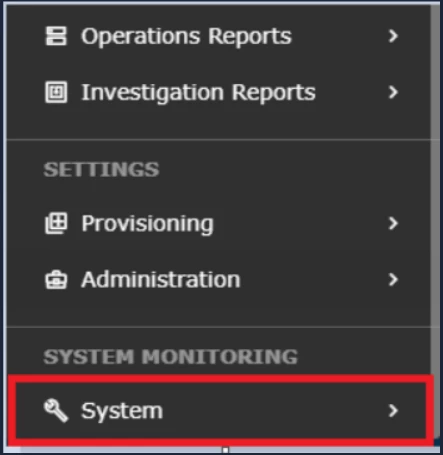Click the Investigation Reports square icon
Viewport: 443px width, 455px height.
[56, 92]
